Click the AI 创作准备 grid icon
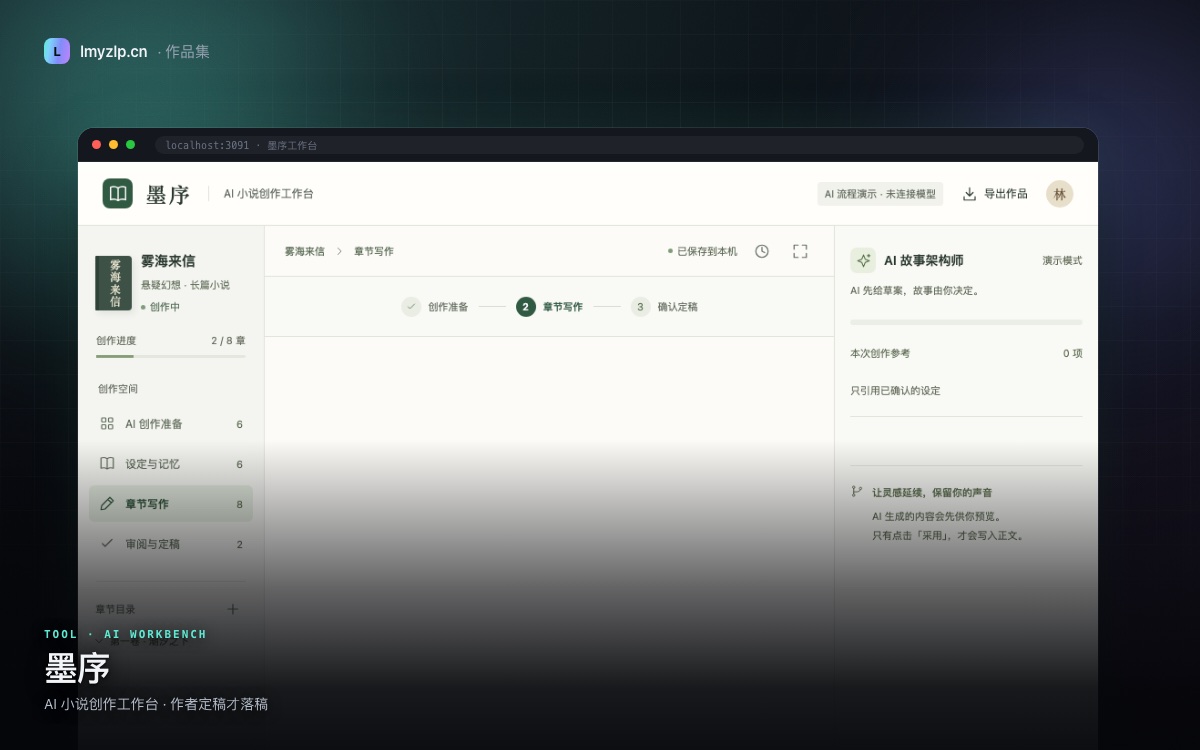The height and width of the screenshot is (750, 1200). (107, 424)
